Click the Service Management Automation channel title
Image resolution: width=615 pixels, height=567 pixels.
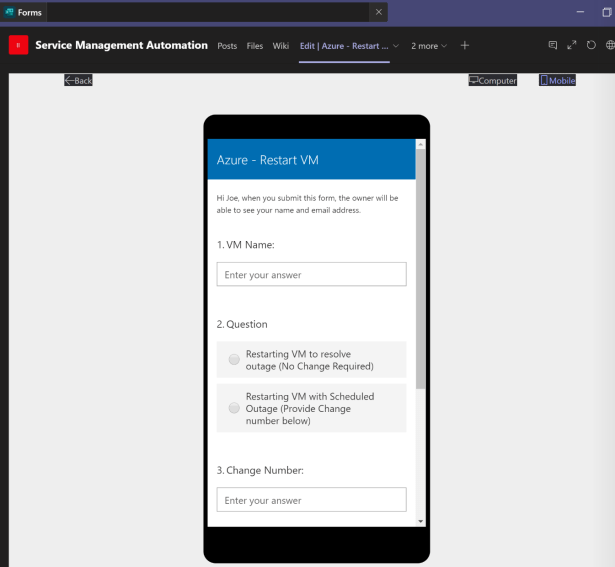tap(122, 45)
